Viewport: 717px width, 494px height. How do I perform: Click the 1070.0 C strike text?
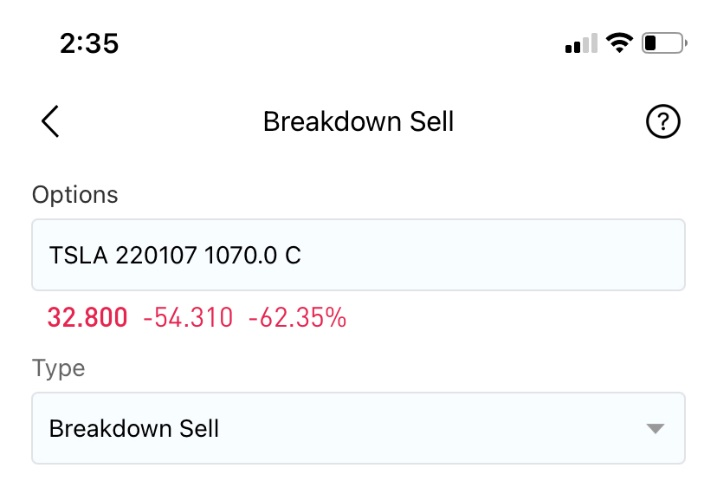click(252, 255)
